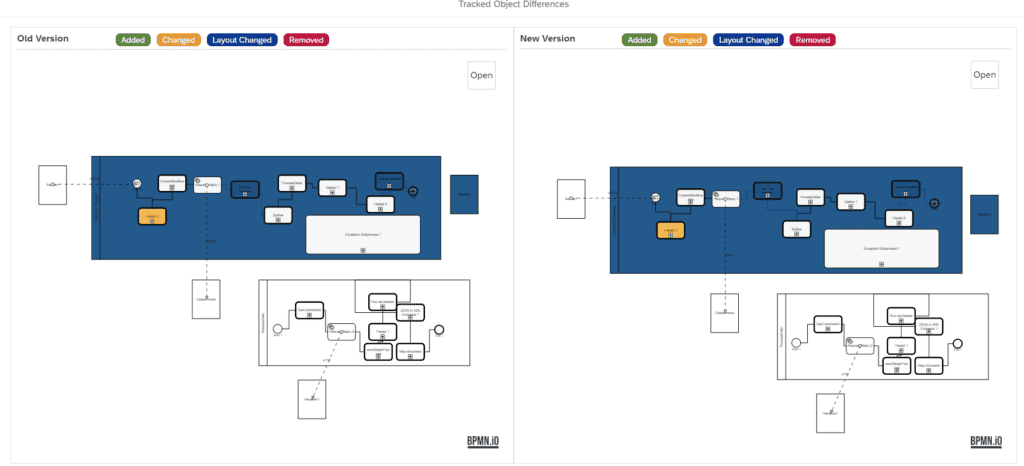Screen dimensions: 1024x466
Task: Select Parallel 2 task in Old Version
Action: 381,204
